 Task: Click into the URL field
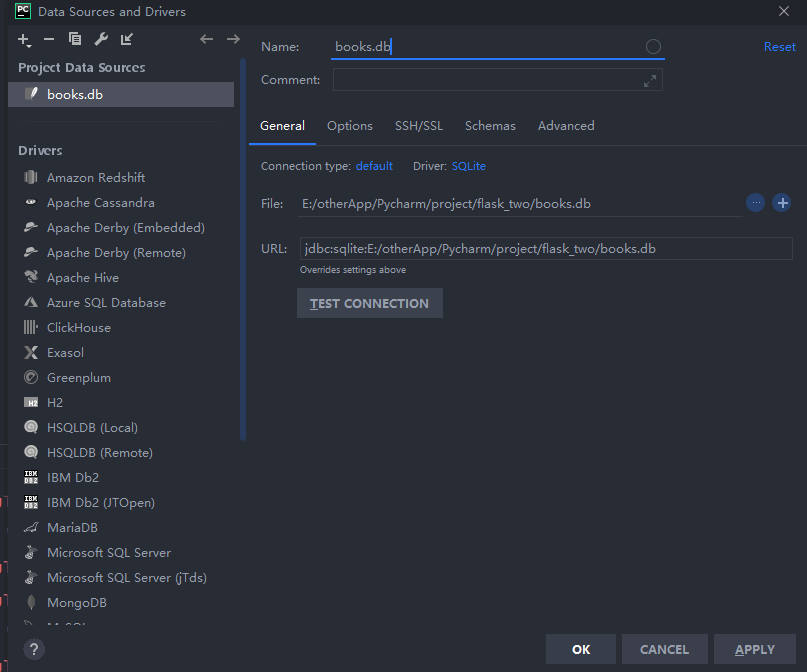point(546,249)
